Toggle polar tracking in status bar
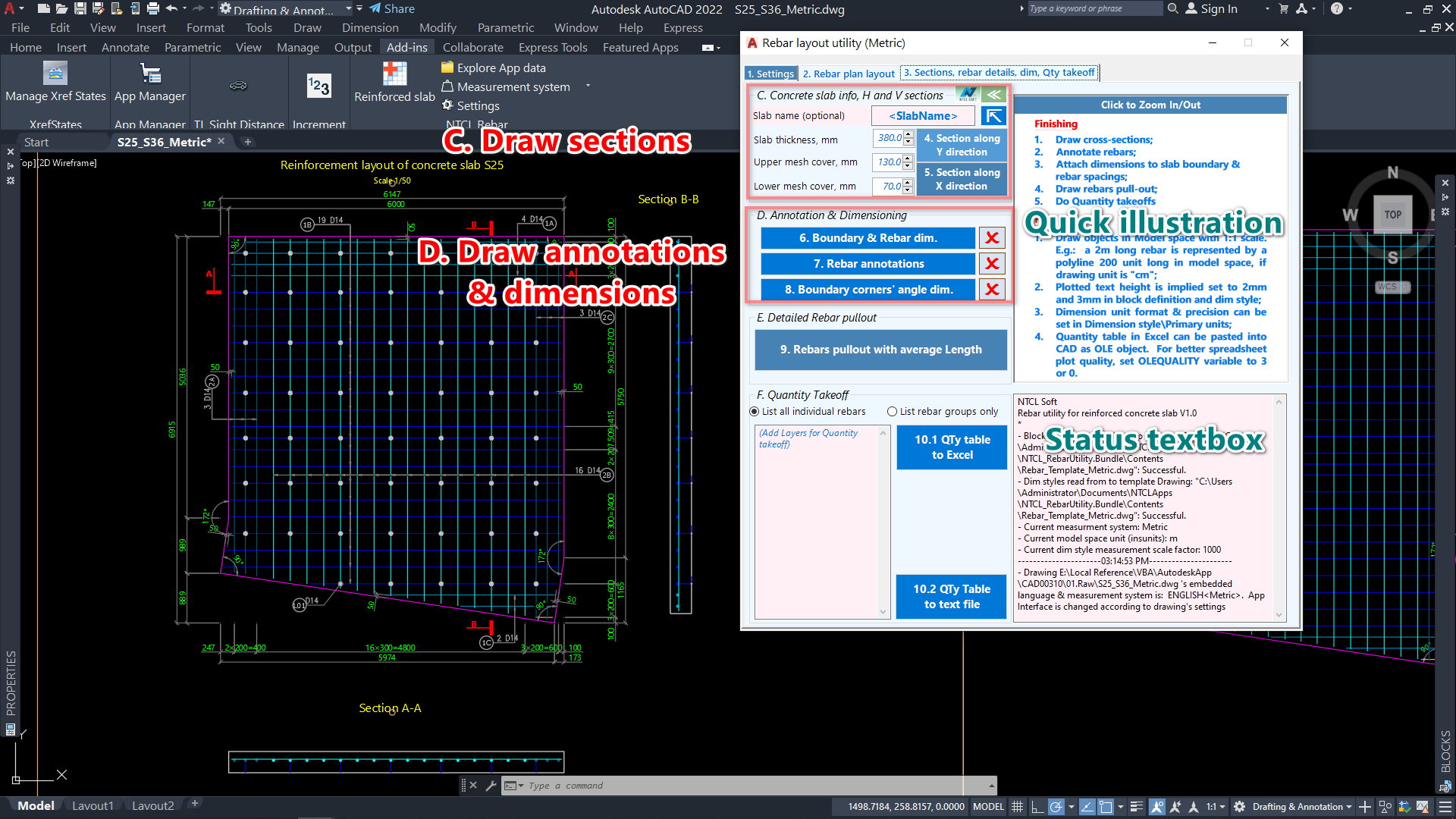Screen dimensions: 1456x819 click(x=1056, y=807)
